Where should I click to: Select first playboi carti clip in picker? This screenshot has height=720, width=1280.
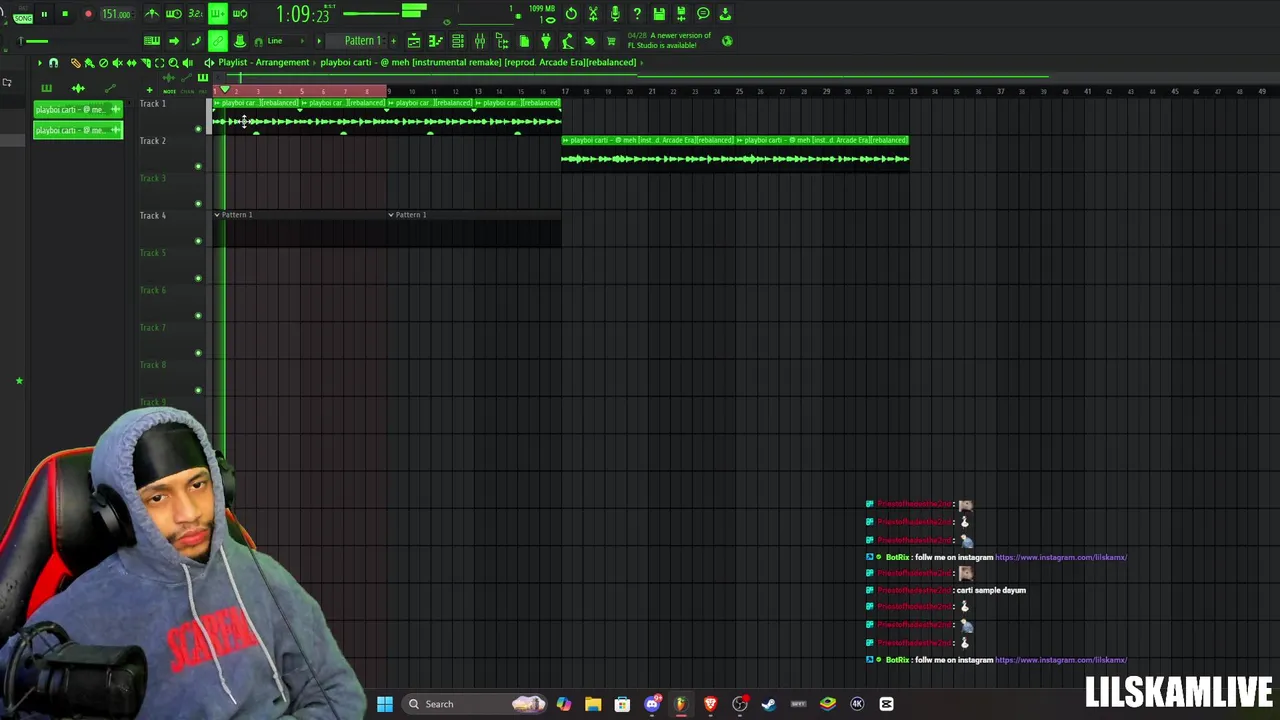point(78,109)
